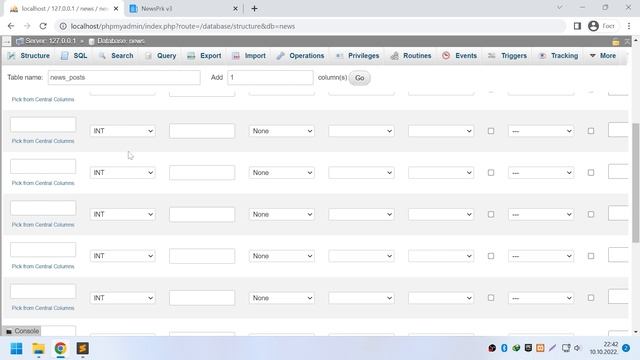Click Pick from Central Columns in topmost complete row
This screenshot has width=640, height=360.
(x=43, y=141)
